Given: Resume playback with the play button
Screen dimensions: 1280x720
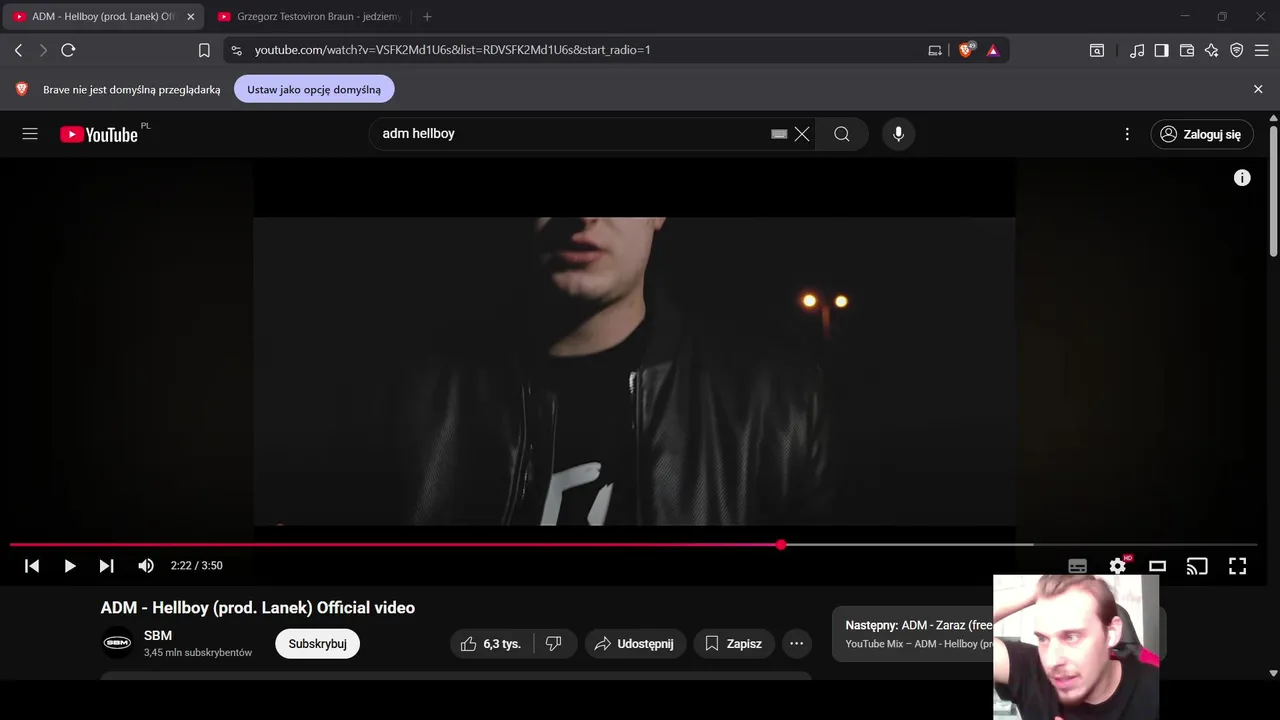Looking at the screenshot, I should pyautogui.click(x=69, y=566).
